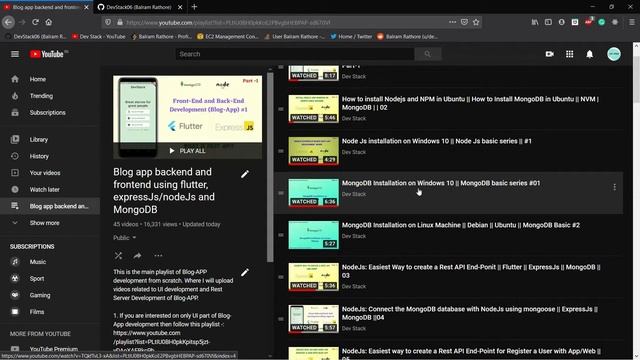Image resolution: width=640 pixels, height=360 pixels.
Task: Open MongoDB Installation on Linux Machine video
Action: tap(460, 225)
